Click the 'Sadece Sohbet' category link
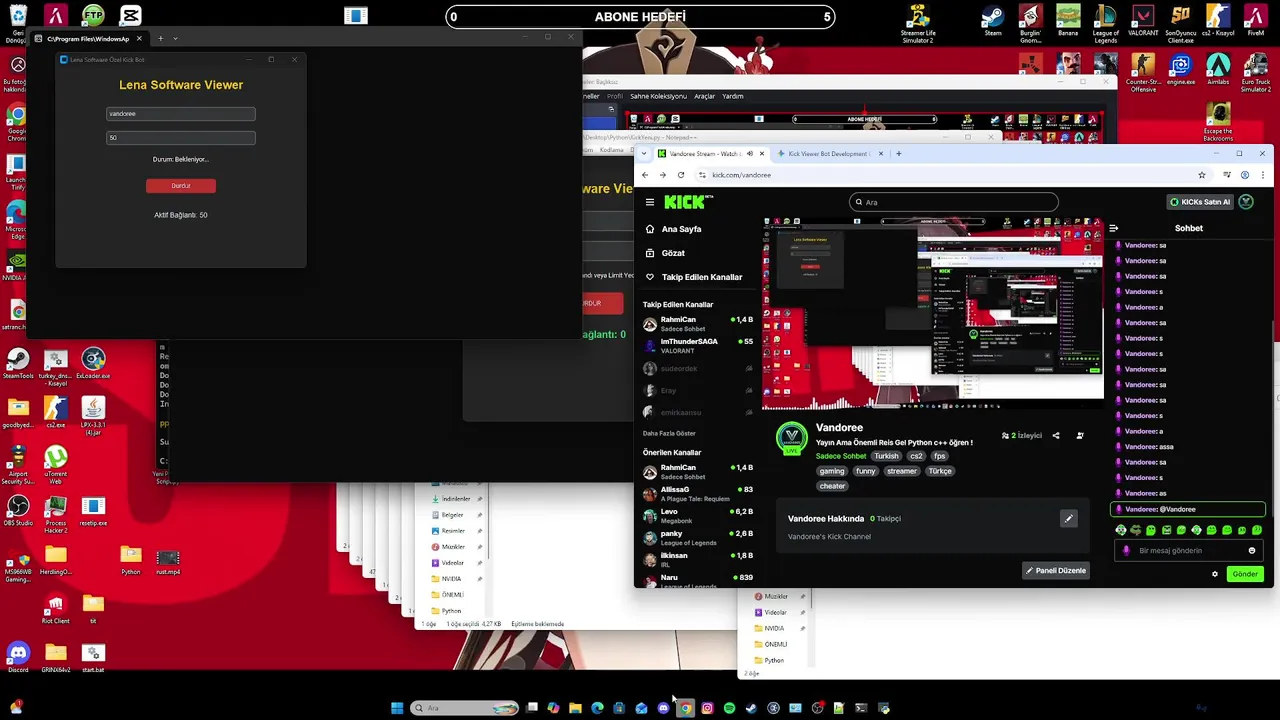 [x=841, y=456]
